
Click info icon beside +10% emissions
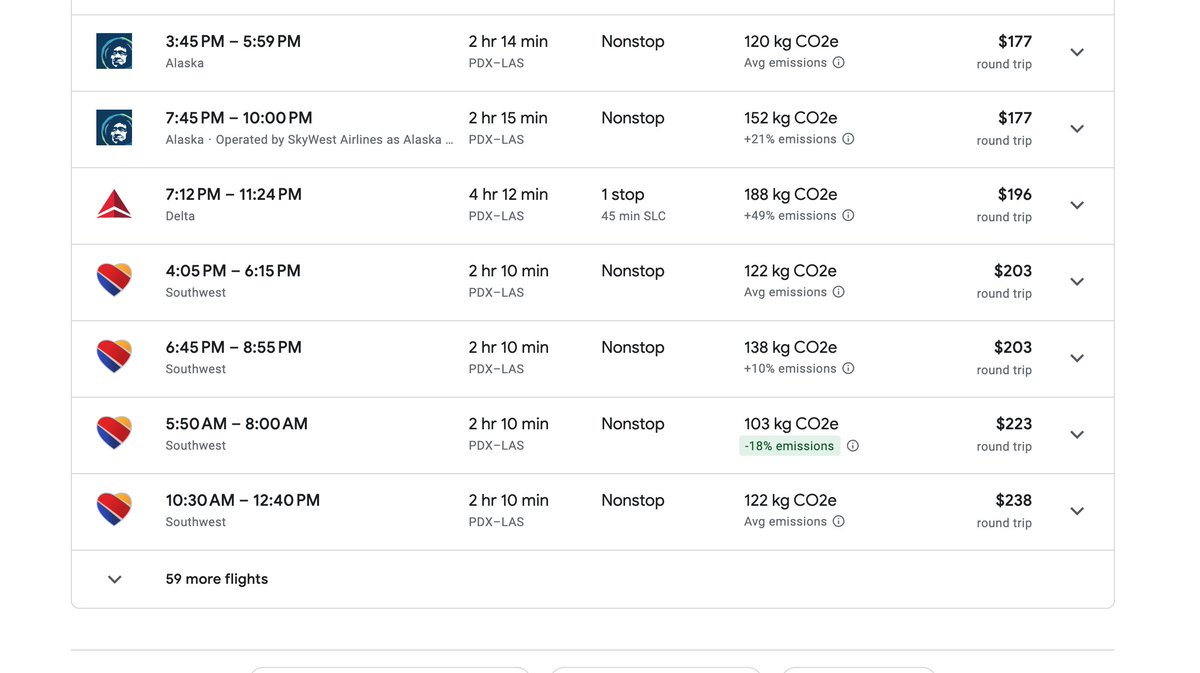848,369
